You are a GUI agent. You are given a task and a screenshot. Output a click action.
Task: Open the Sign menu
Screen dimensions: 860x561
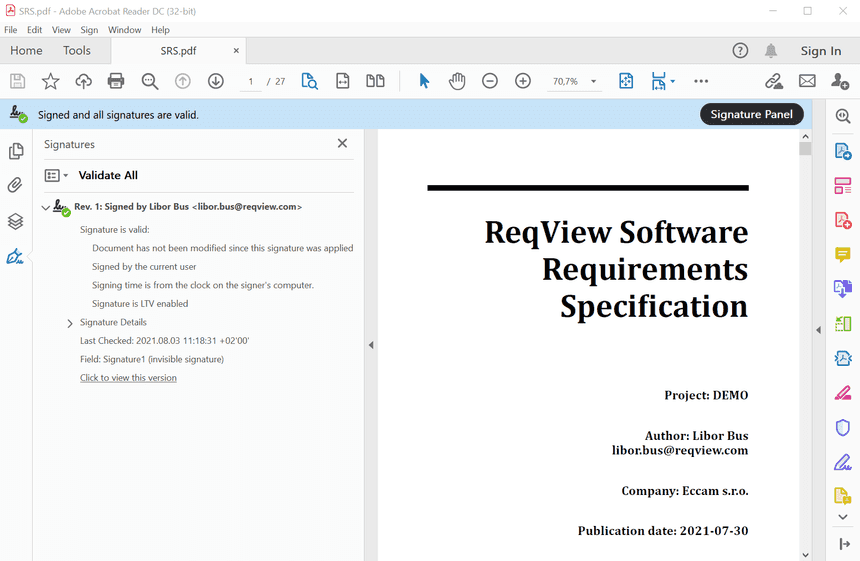pos(89,30)
